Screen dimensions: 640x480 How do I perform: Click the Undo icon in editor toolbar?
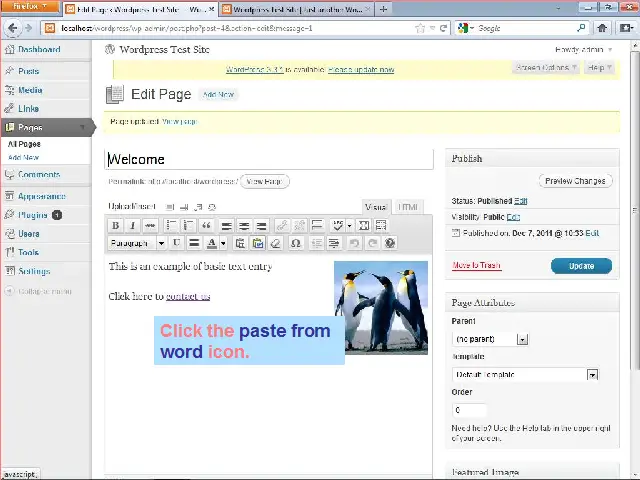pos(354,243)
